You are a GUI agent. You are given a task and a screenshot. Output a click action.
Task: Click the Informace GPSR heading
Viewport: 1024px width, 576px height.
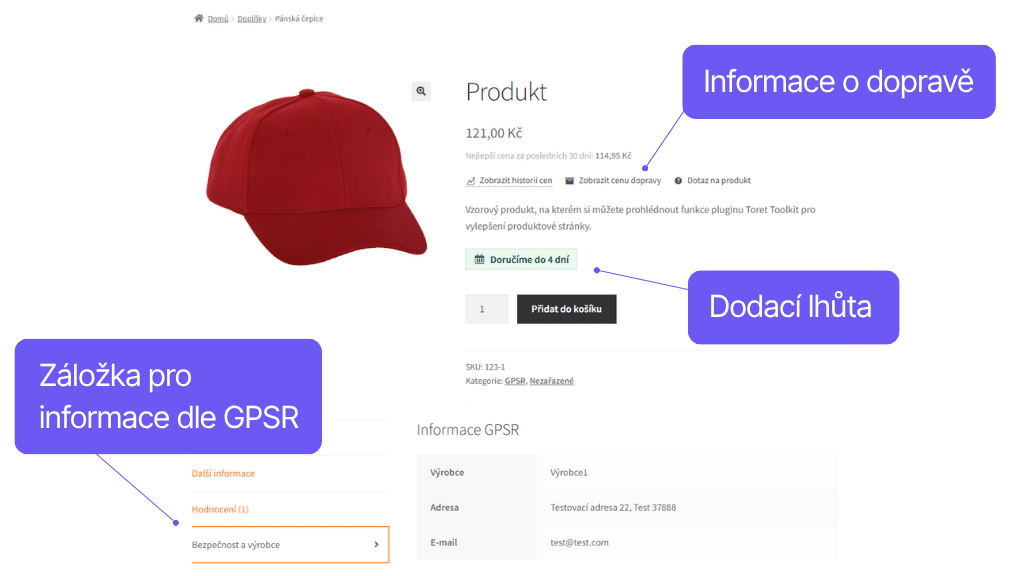(468, 430)
